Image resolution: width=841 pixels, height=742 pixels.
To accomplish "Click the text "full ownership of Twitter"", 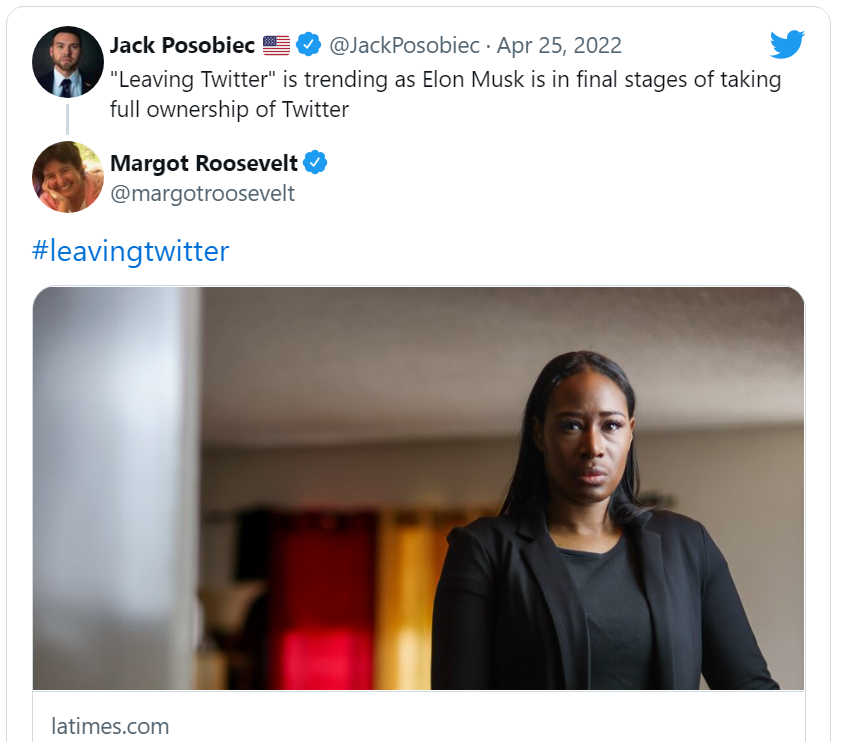I will point(229,109).
